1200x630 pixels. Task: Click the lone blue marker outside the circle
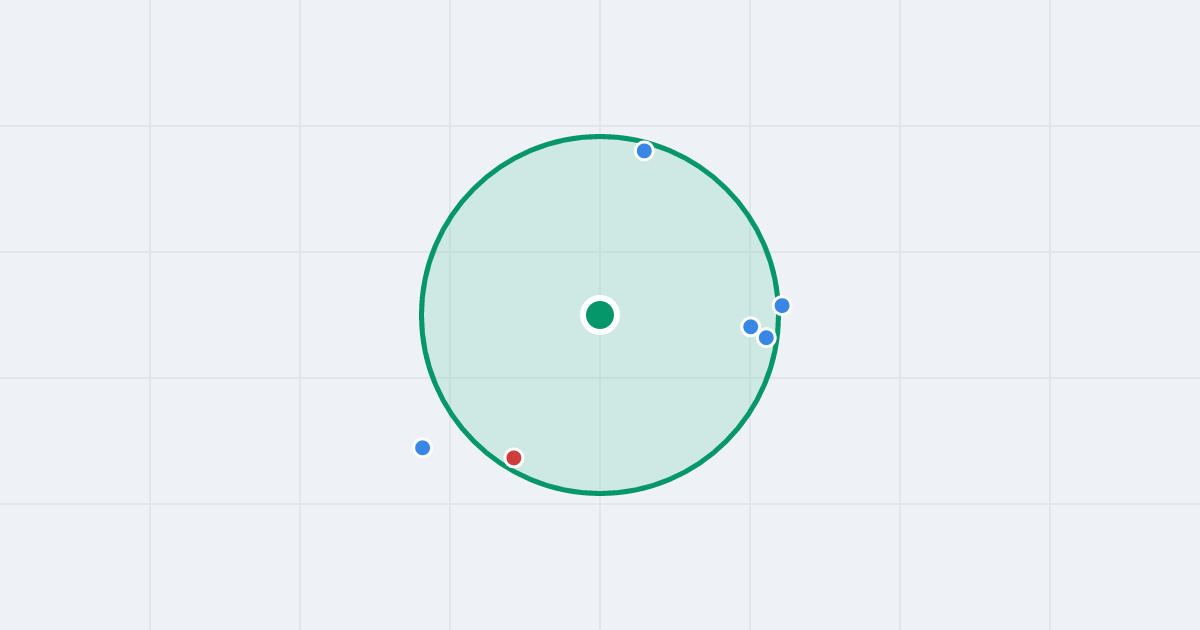coord(423,448)
